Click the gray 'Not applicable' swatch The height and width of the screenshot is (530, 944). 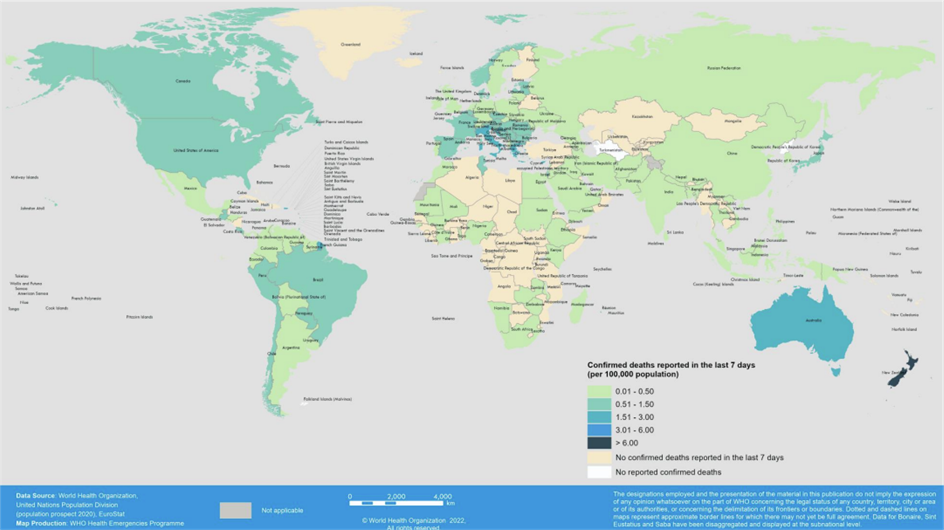(236, 510)
